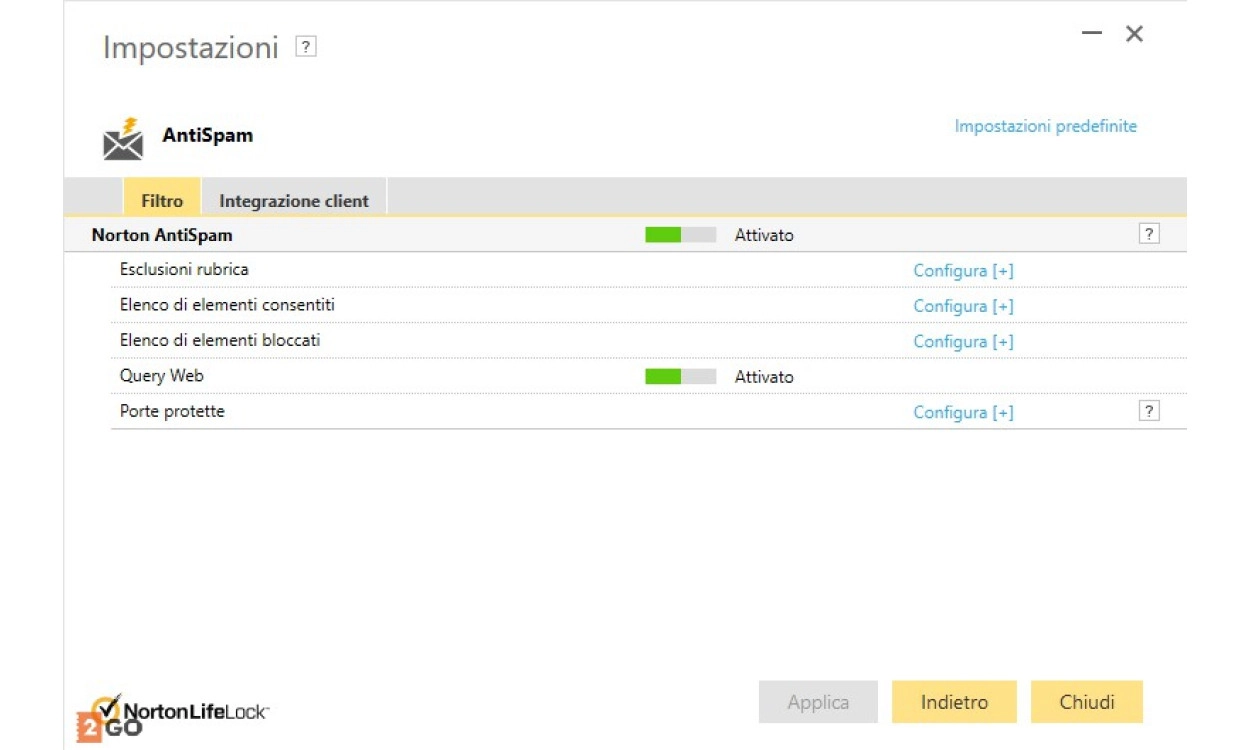Minimize the Impostazioni window
Screen dimensions: 1250x750
pyautogui.click(x=1091, y=34)
